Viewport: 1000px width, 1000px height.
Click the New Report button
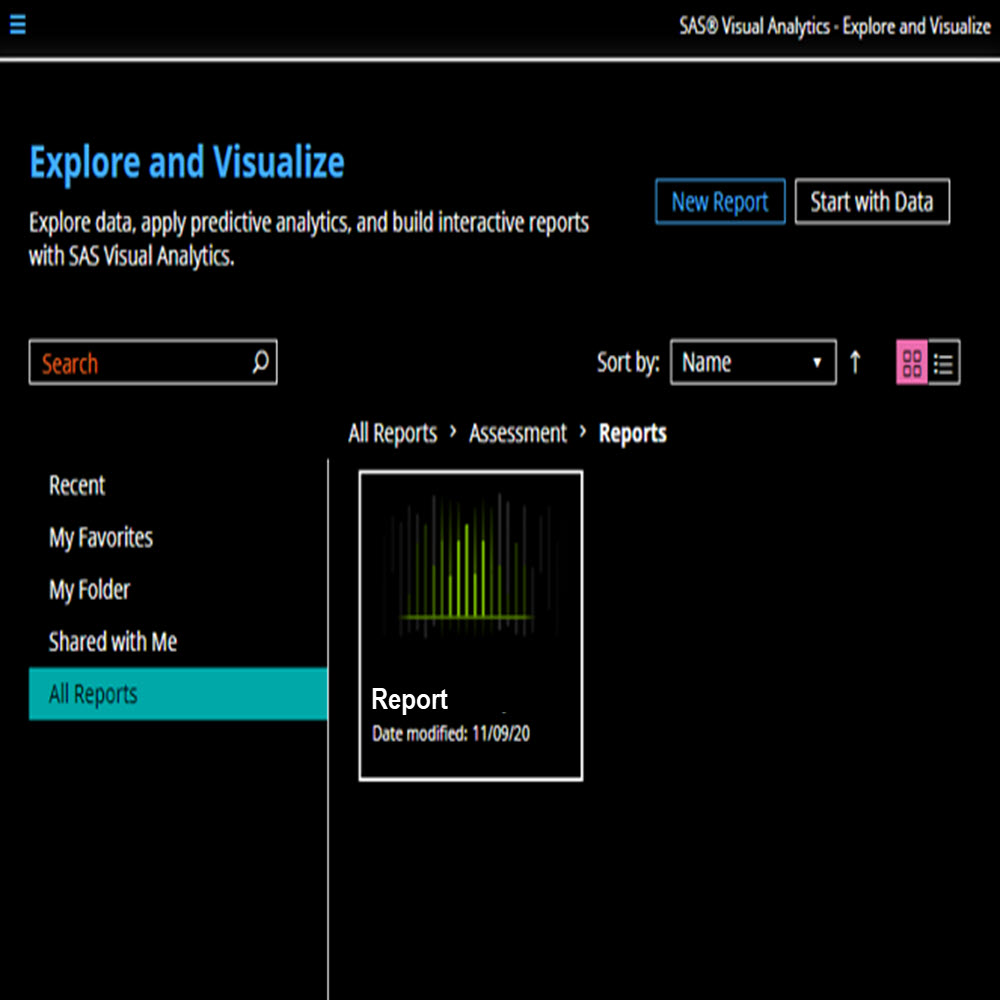coord(719,202)
